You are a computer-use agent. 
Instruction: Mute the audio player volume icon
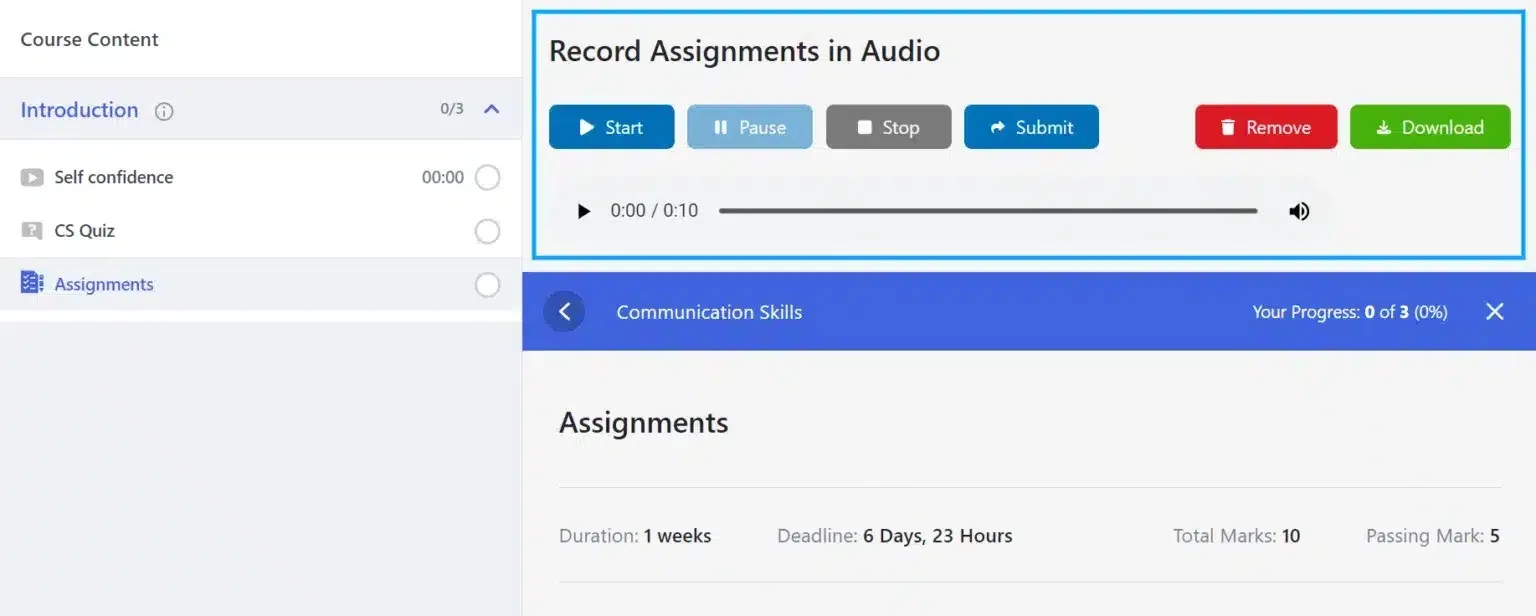tap(1299, 211)
